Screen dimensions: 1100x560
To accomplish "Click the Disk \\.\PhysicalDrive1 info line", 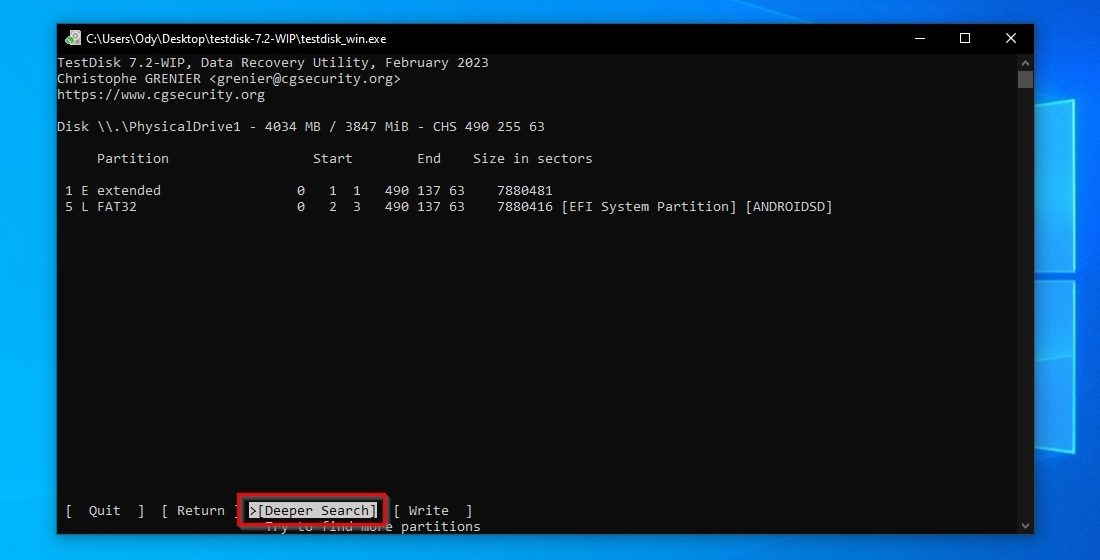I will (x=301, y=127).
